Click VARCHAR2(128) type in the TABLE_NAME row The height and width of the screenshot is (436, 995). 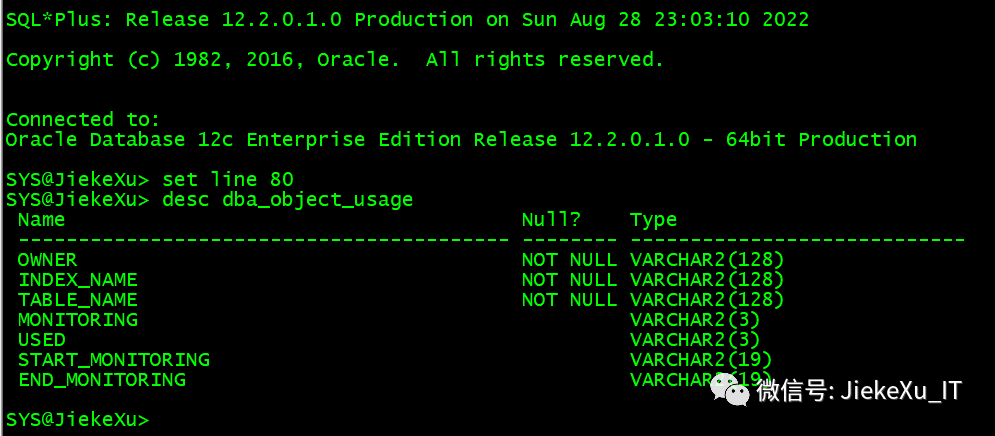[x=707, y=300]
